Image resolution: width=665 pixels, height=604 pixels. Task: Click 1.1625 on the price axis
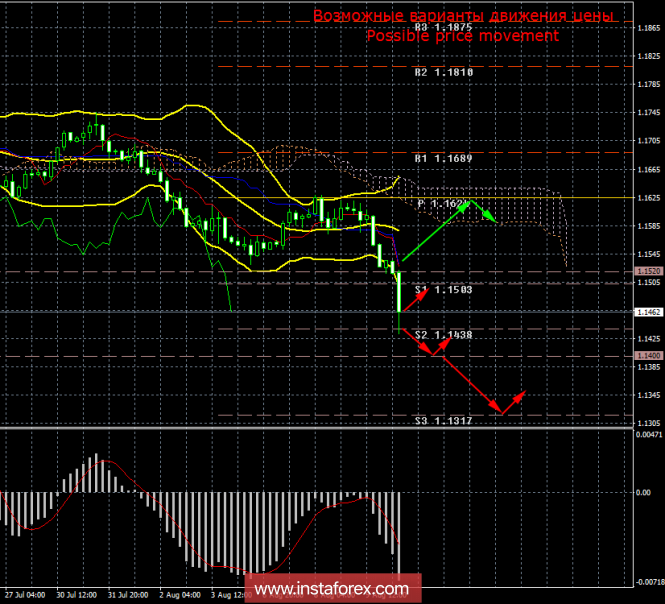pyautogui.click(x=649, y=198)
